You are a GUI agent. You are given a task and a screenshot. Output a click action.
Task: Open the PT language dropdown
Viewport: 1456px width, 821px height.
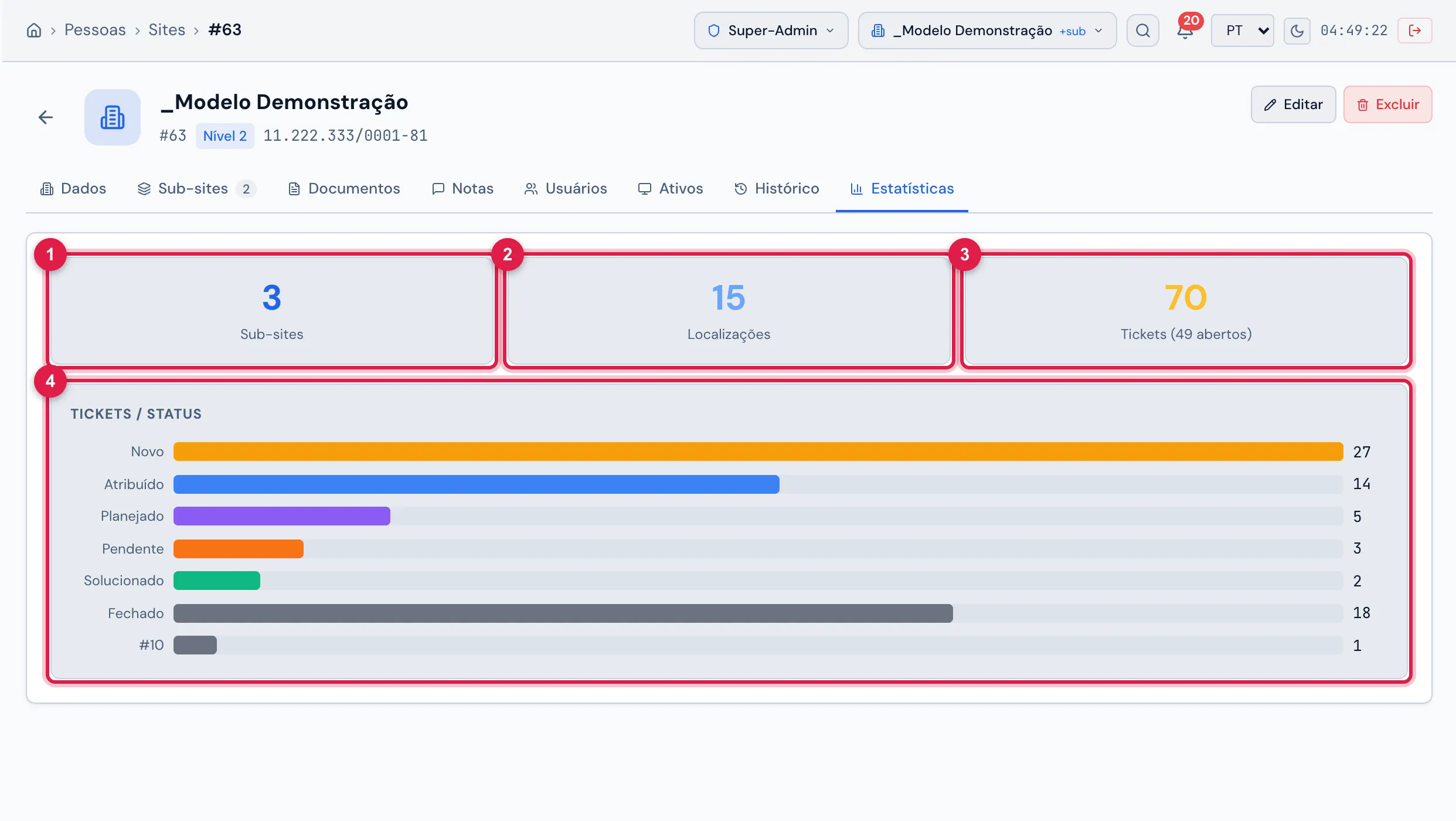(1243, 30)
